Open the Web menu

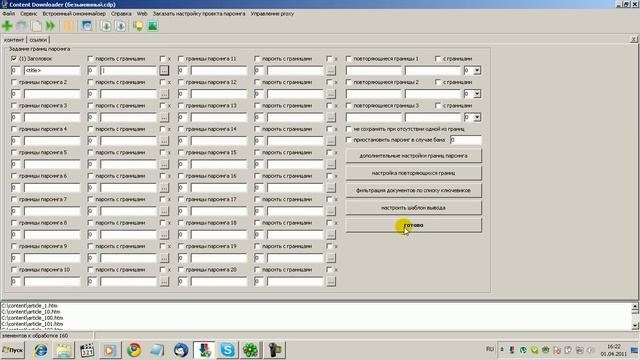click(x=142, y=13)
